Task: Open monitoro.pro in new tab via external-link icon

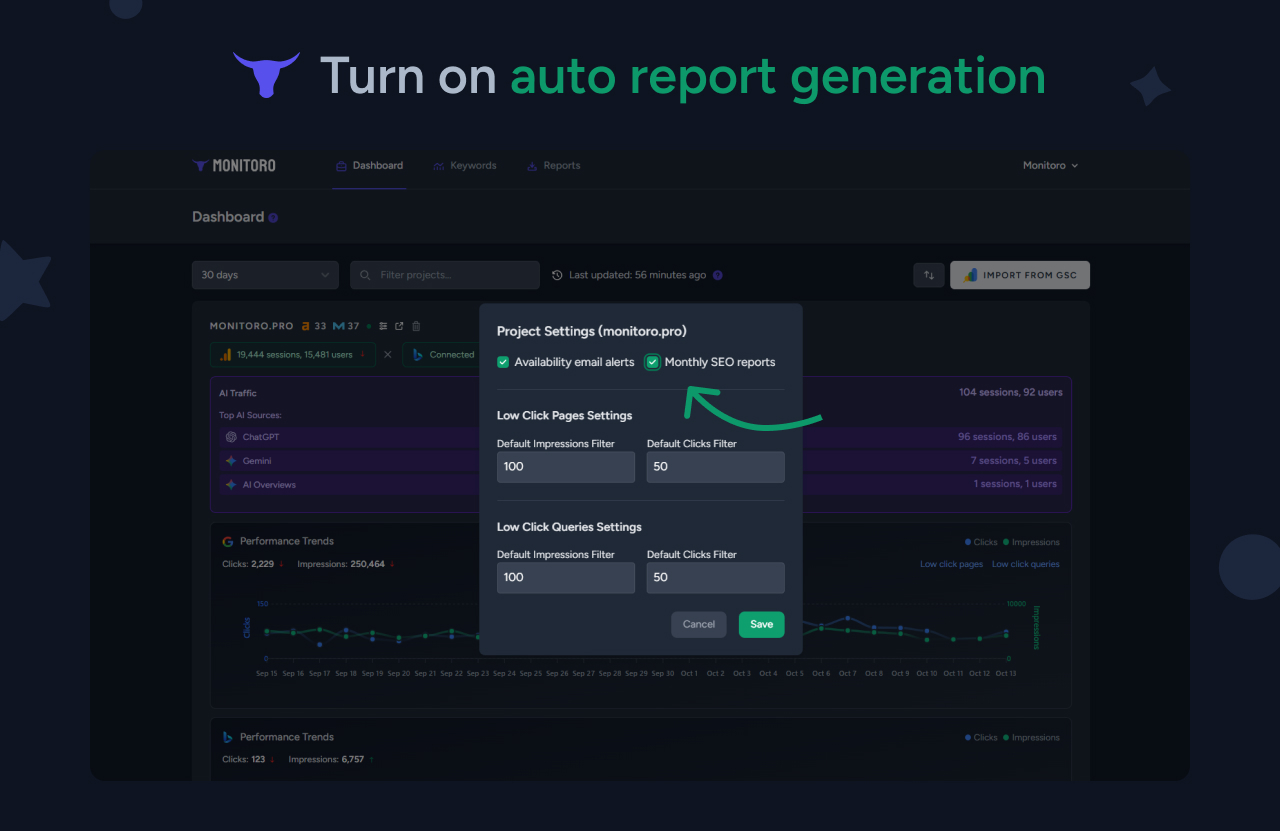Action: click(x=399, y=326)
